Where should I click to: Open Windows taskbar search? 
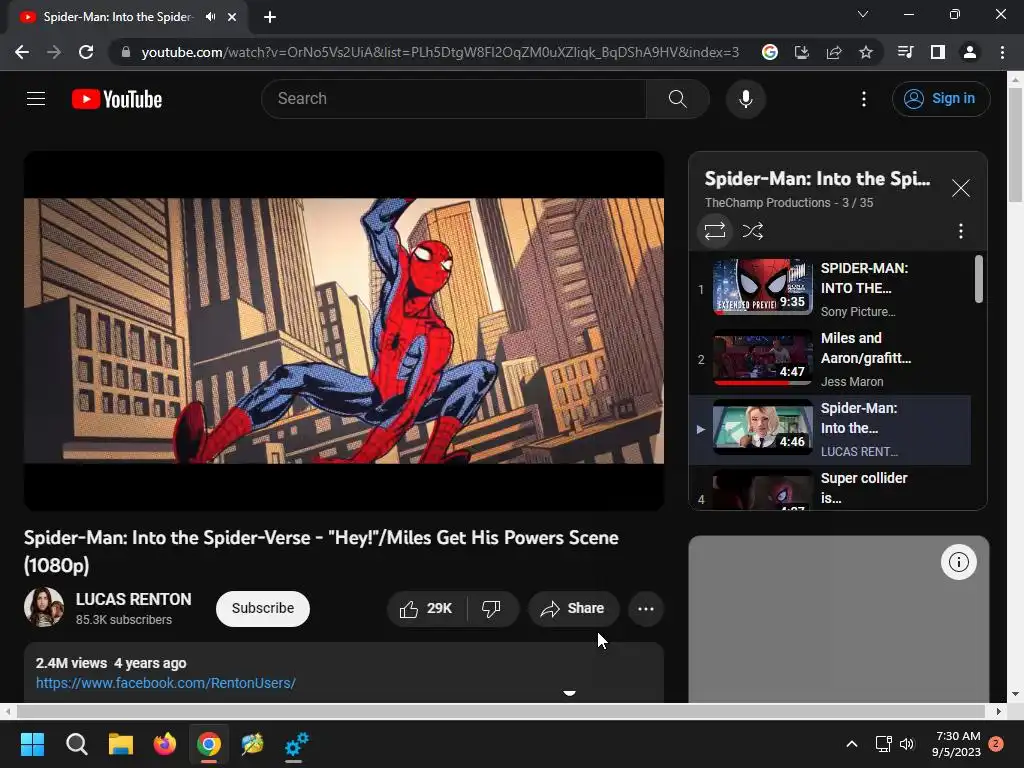click(x=76, y=744)
